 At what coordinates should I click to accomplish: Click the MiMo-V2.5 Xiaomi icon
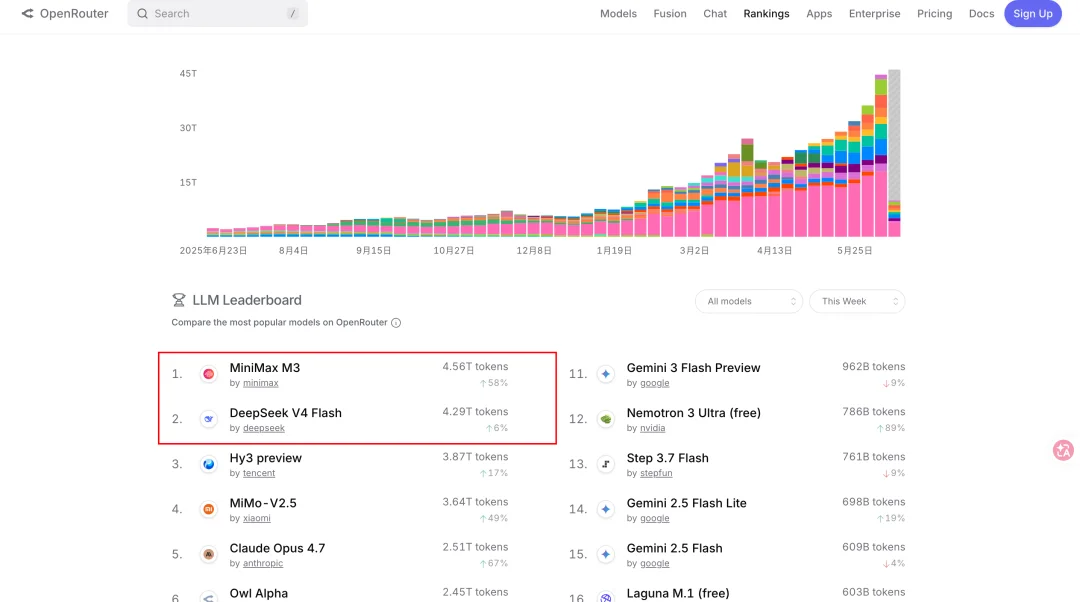(x=209, y=509)
